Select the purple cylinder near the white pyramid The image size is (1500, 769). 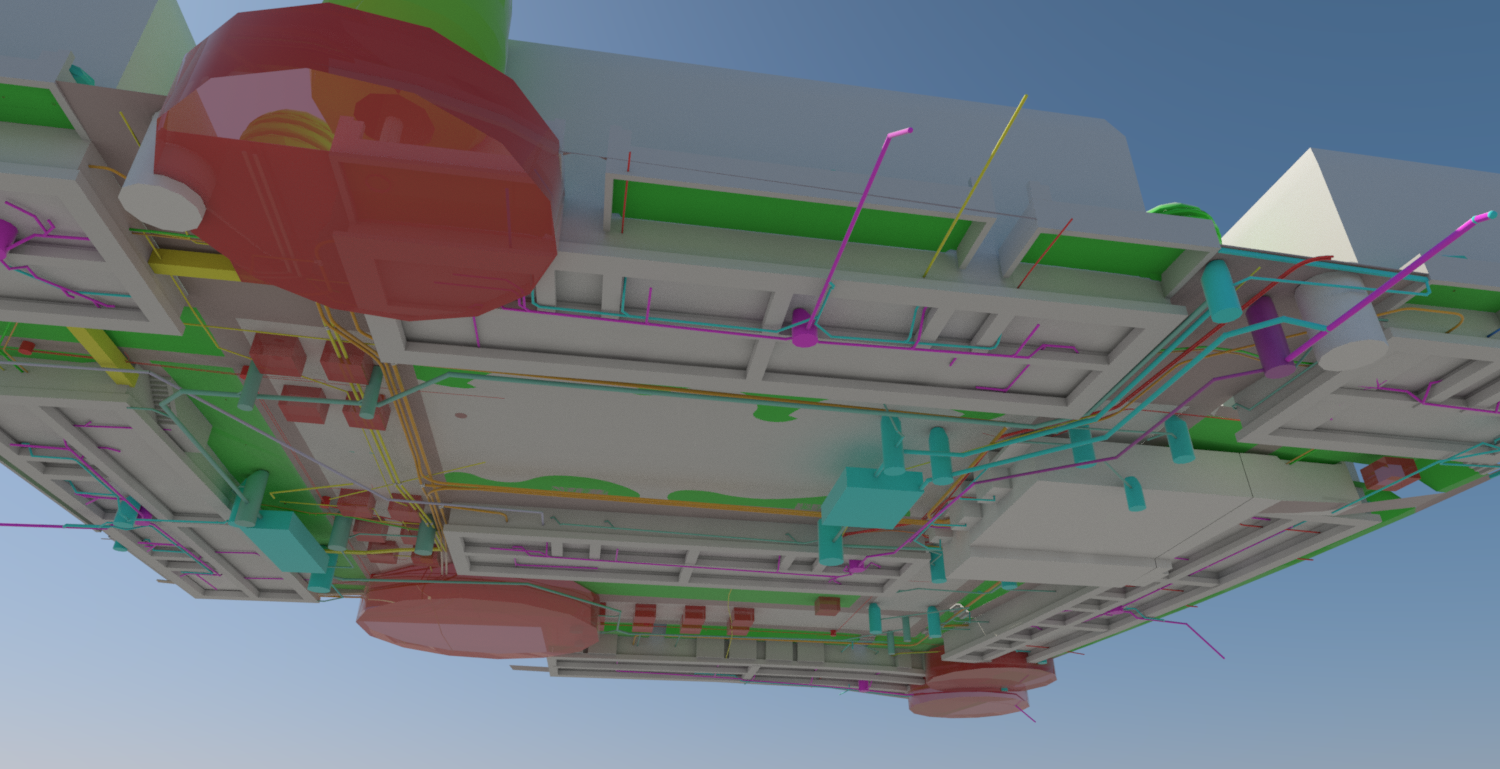(1270, 335)
